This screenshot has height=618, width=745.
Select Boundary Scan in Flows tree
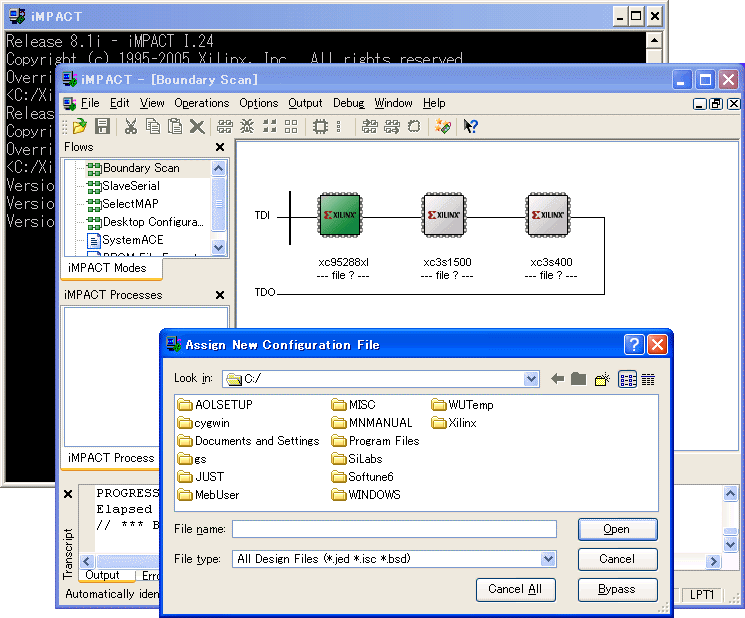pyautogui.click(x=140, y=168)
